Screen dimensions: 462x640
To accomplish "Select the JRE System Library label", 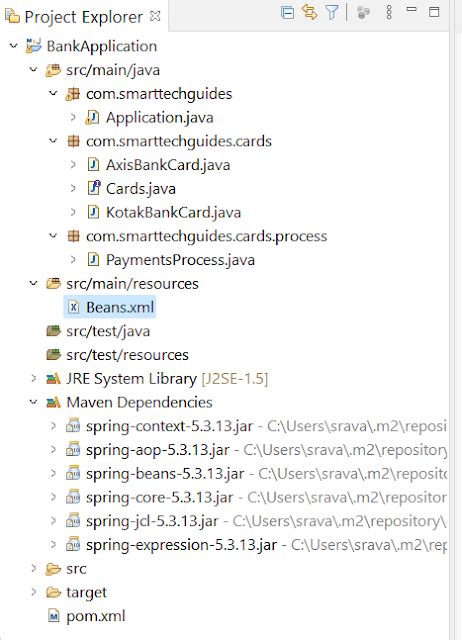I will (131, 379).
